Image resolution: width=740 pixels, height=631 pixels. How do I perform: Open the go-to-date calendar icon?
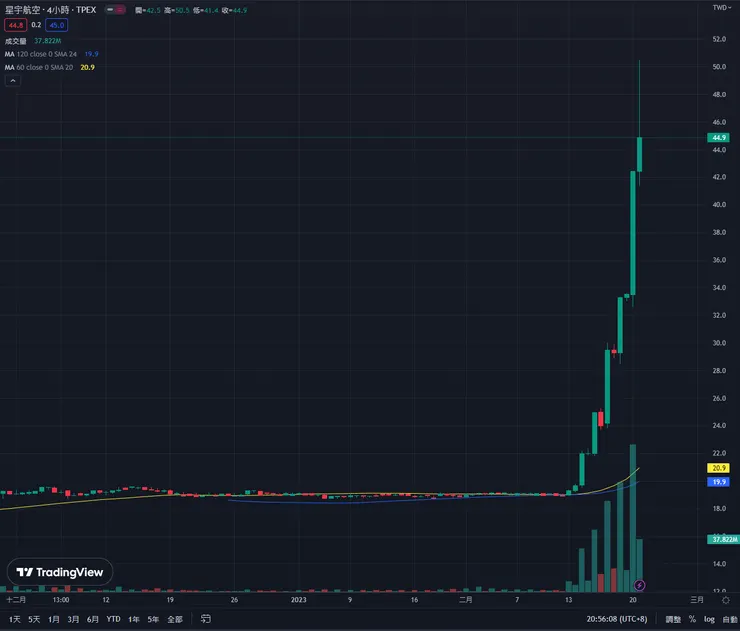pos(206,619)
